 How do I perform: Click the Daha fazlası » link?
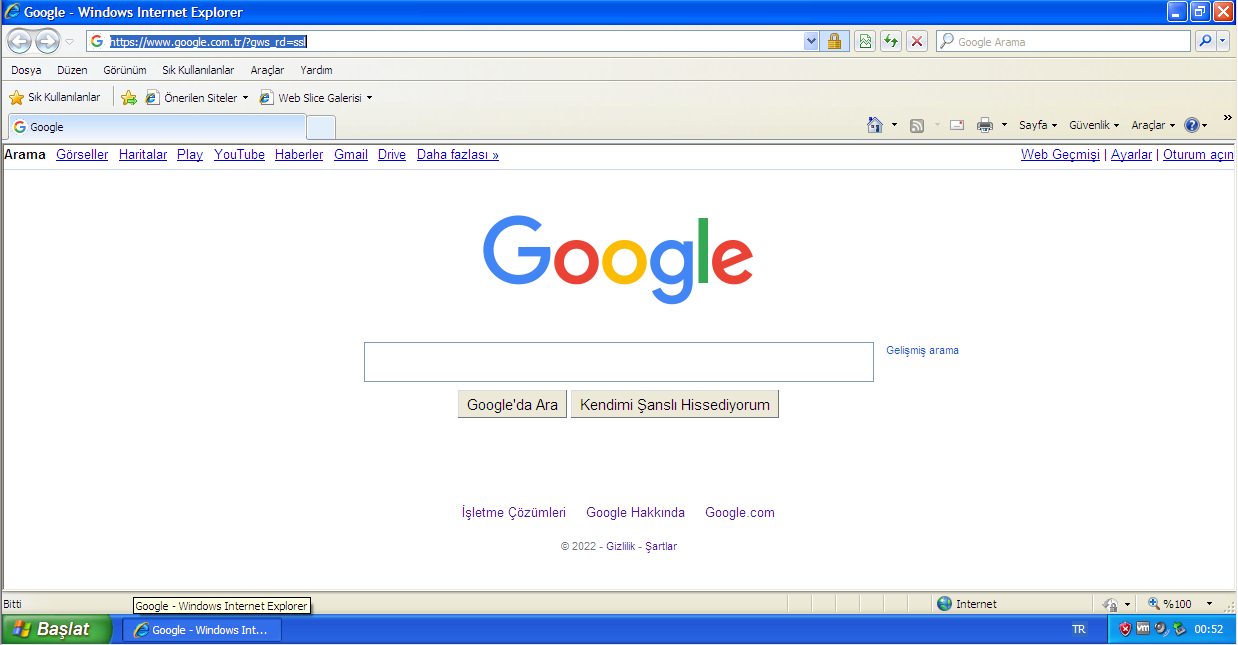[x=458, y=155]
